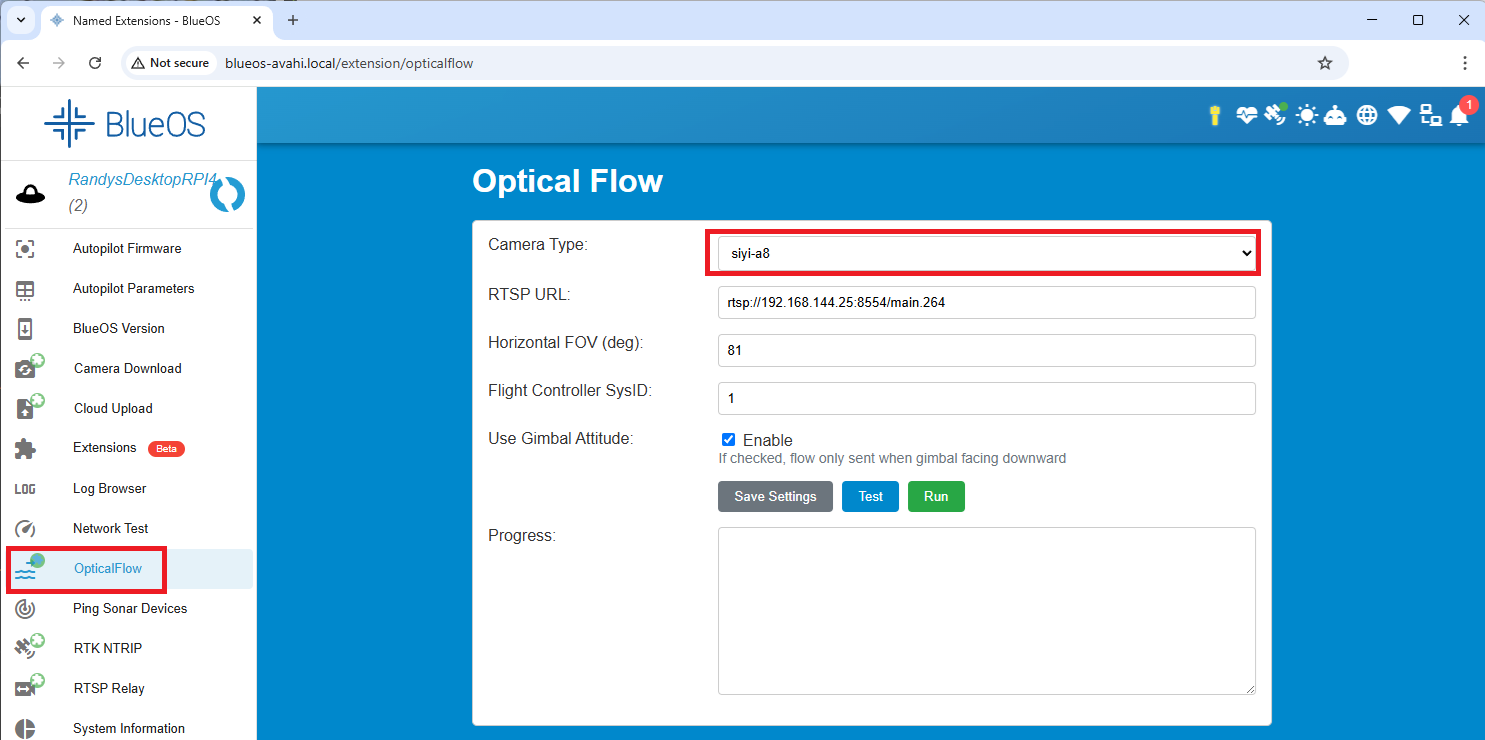Open the ethernet network icon in header
The image size is (1485, 740).
pos(1430,116)
